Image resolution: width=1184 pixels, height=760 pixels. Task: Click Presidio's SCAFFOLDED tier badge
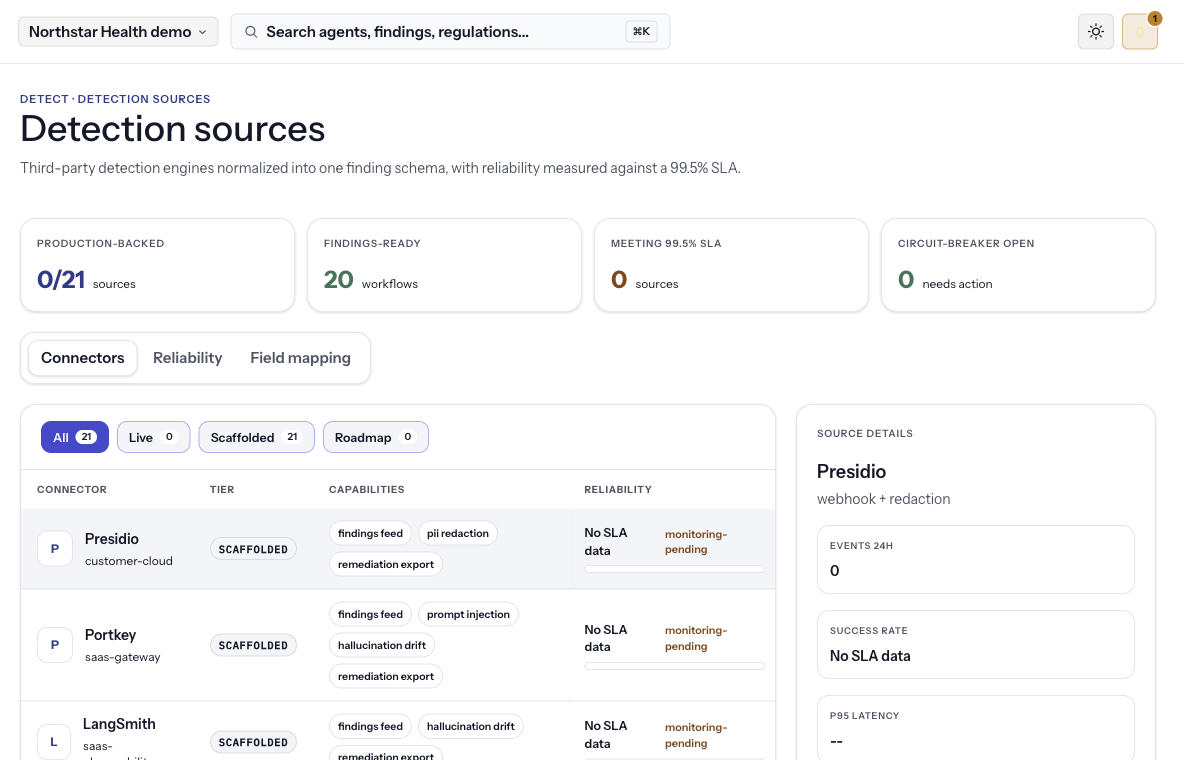click(253, 549)
